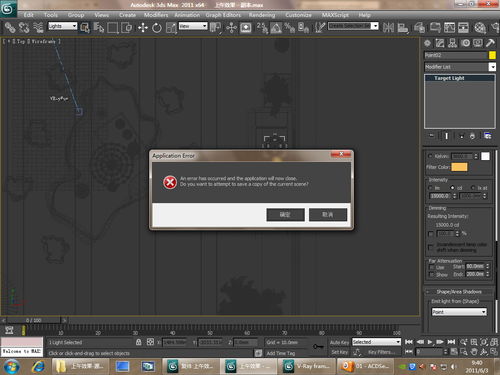Viewport: 500px width, 375px height.
Task: Collapse Shape/Area Shadows rollout
Action: coord(459,292)
